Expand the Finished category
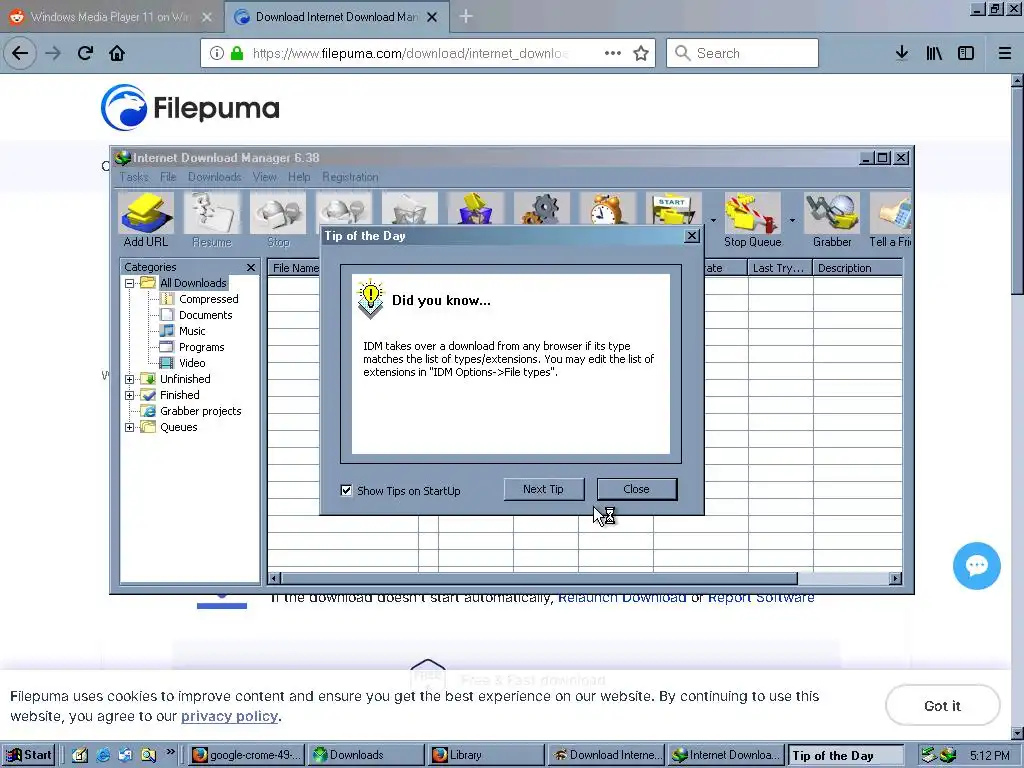 129,395
